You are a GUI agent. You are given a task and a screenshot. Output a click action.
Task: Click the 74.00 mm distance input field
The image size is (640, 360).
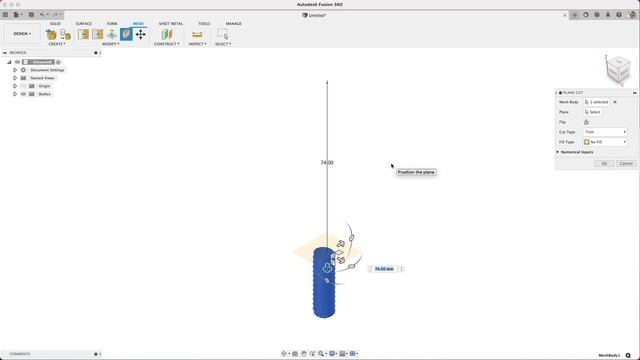pyautogui.click(x=384, y=269)
